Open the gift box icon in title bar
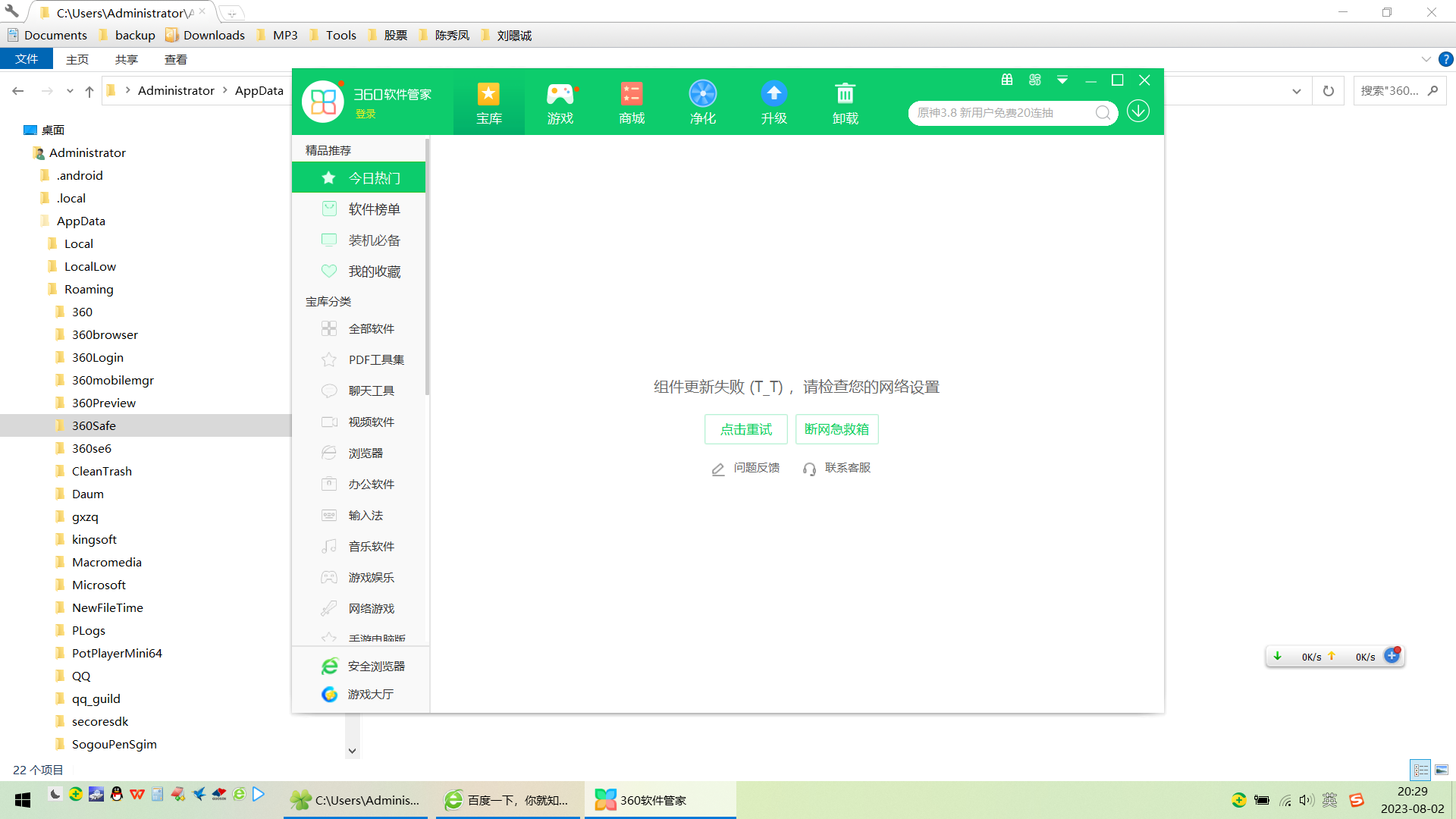The image size is (1456, 819). pyautogui.click(x=1007, y=80)
